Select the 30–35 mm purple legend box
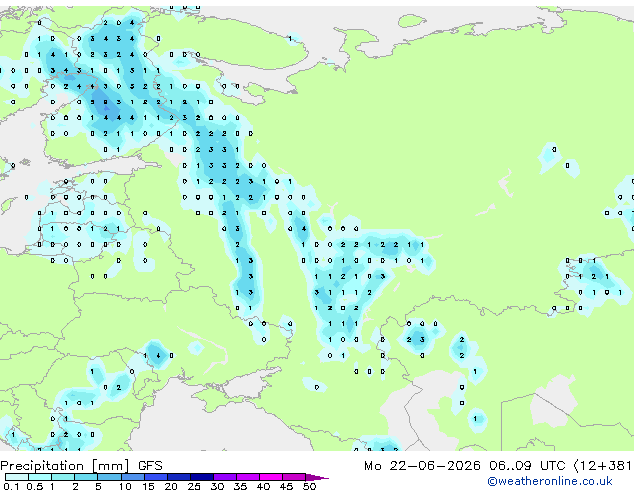 click(224, 477)
